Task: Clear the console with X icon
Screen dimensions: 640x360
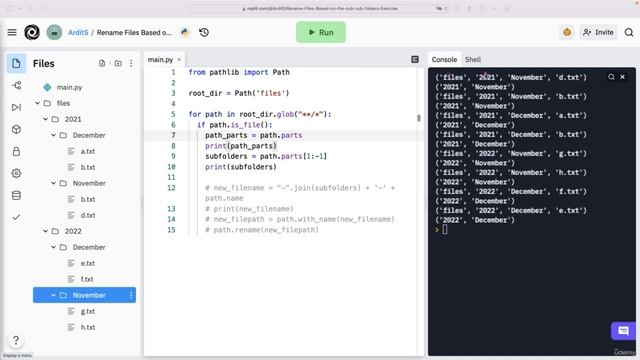Action: [622, 77]
